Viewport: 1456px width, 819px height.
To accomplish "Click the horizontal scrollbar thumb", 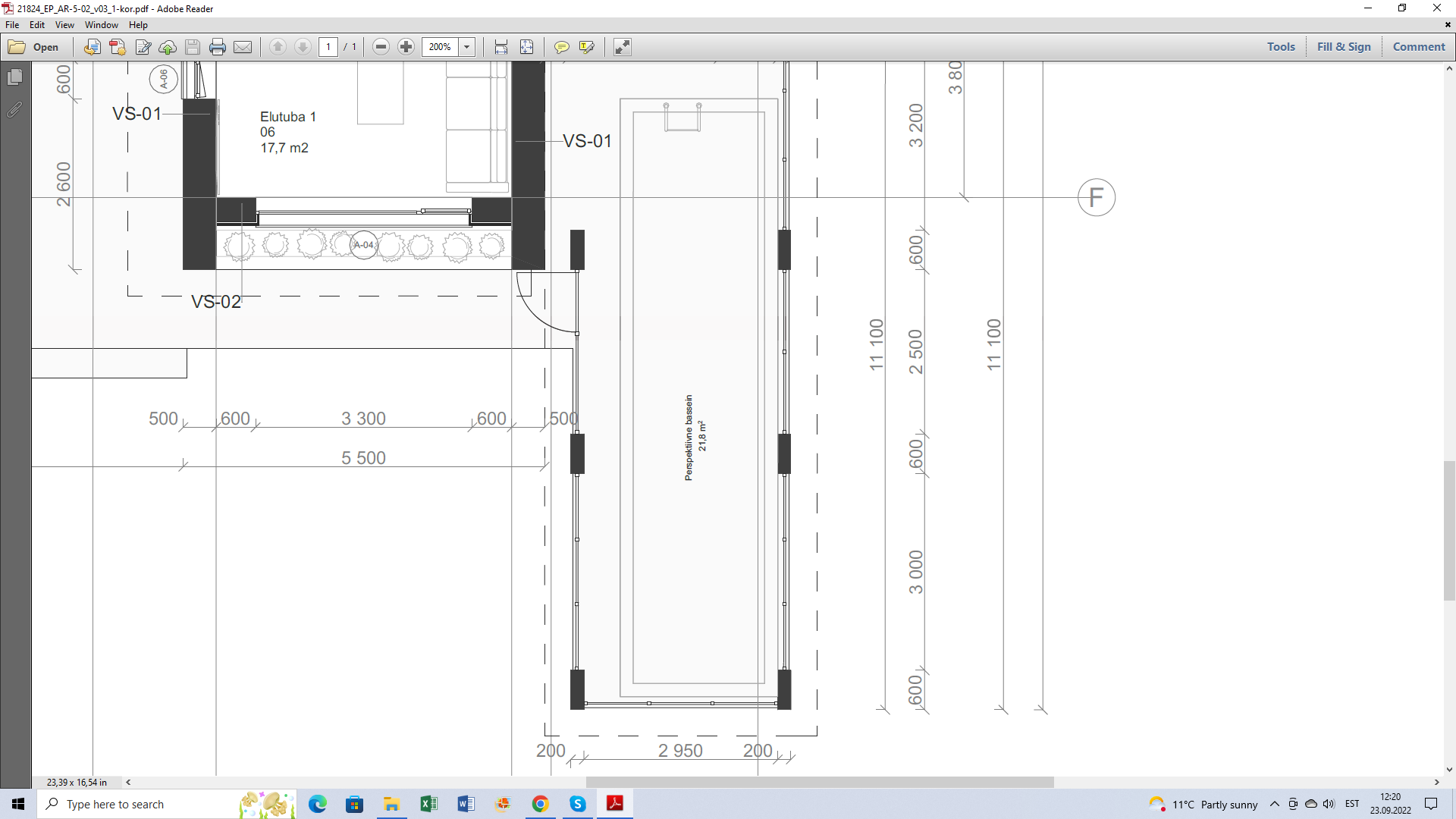I will click(x=819, y=782).
